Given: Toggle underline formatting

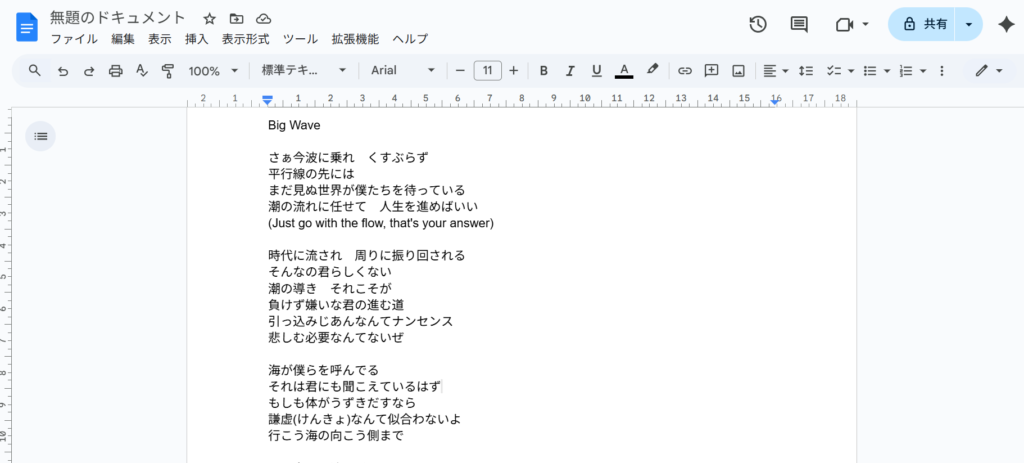Looking at the screenshot, I should 597,71.
